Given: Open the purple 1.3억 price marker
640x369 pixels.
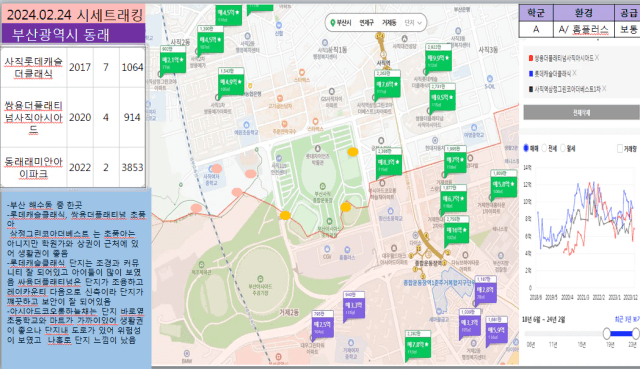Looking at the screenshot, I should (x=354, y=305).
